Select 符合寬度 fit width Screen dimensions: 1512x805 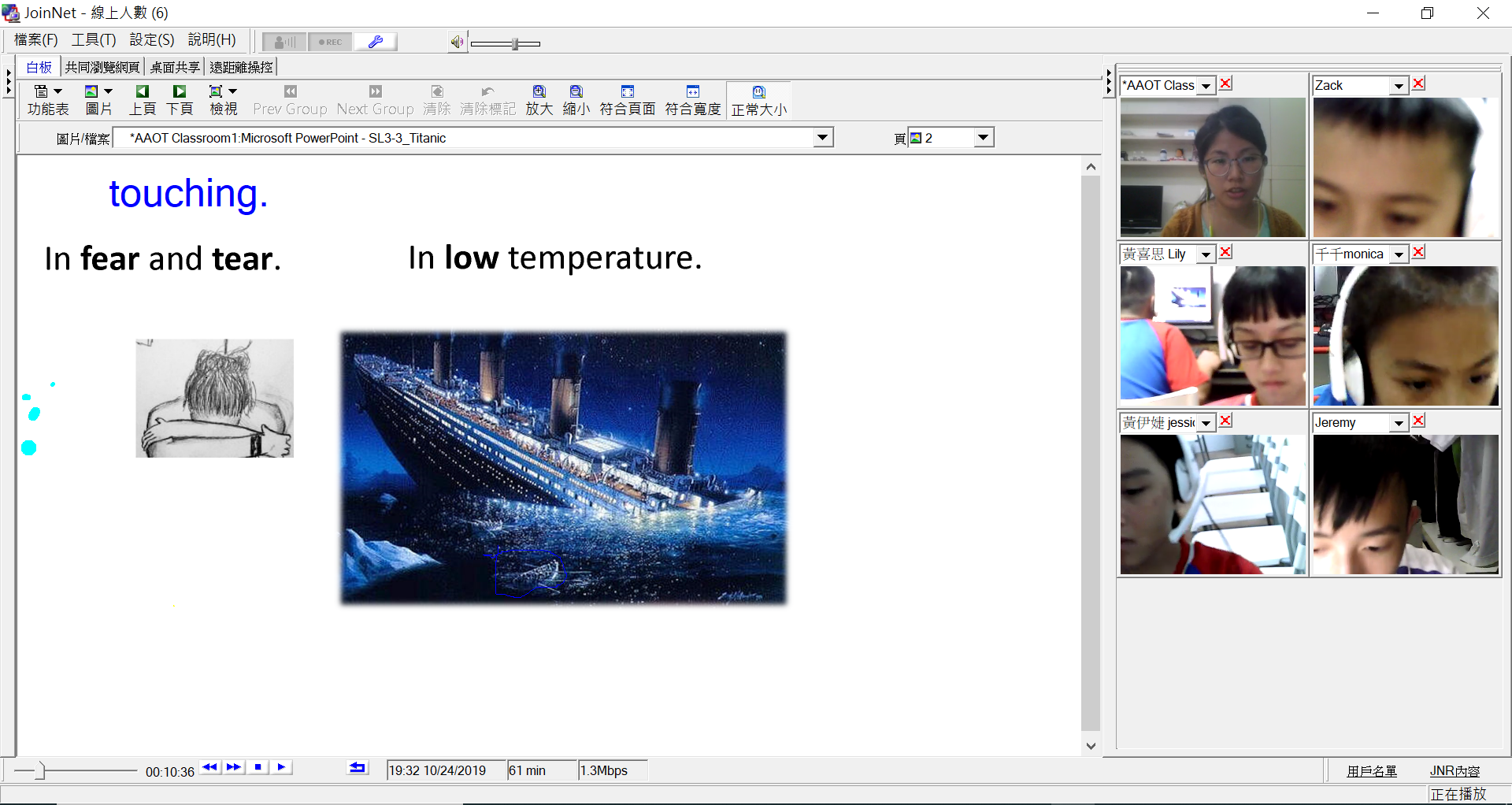[693, 100]
